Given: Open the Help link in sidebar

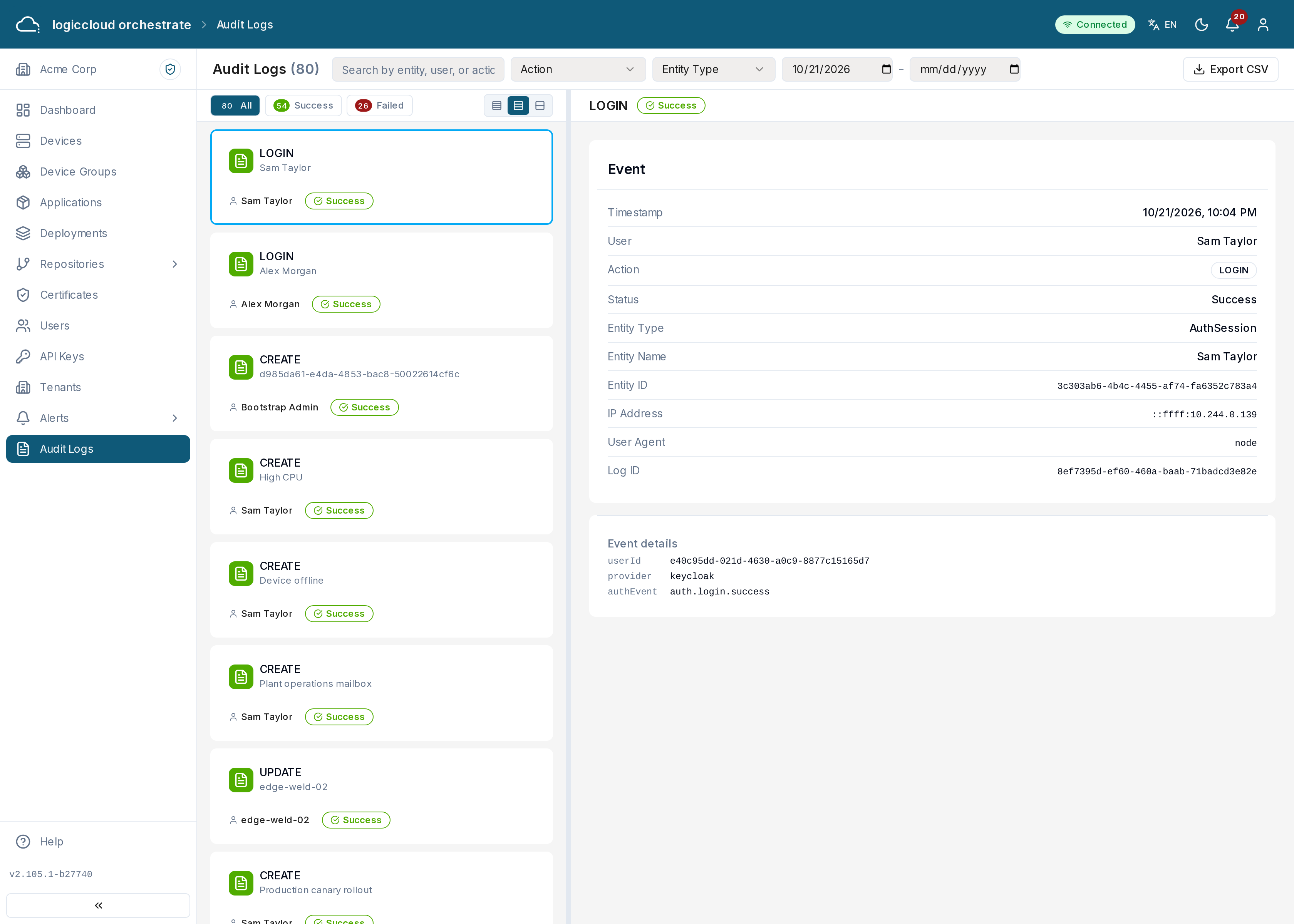Looking at the screenshot, I should point(98,842).
